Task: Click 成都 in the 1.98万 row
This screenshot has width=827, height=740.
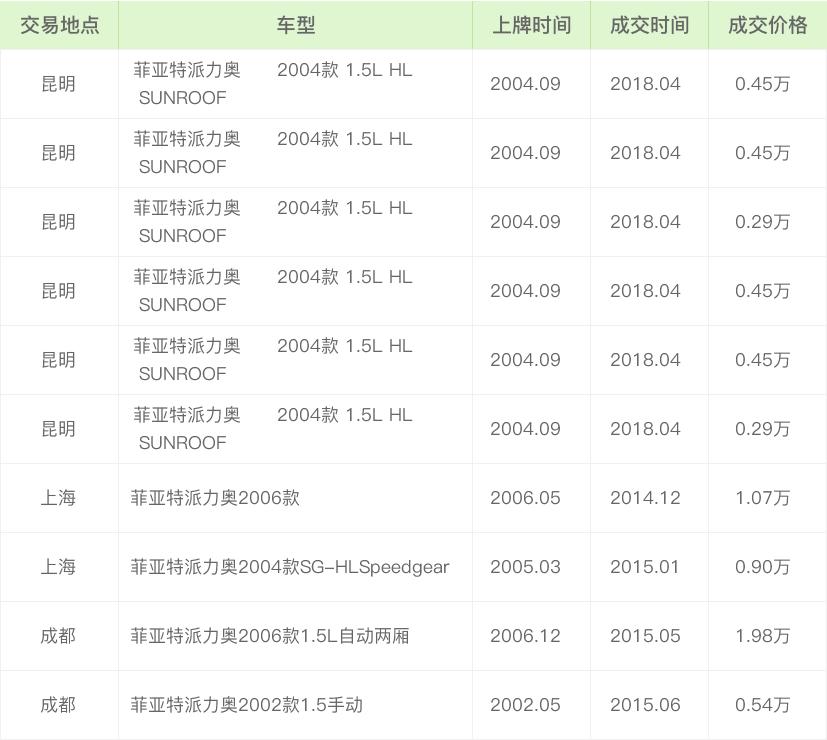Action: point(59,636)
